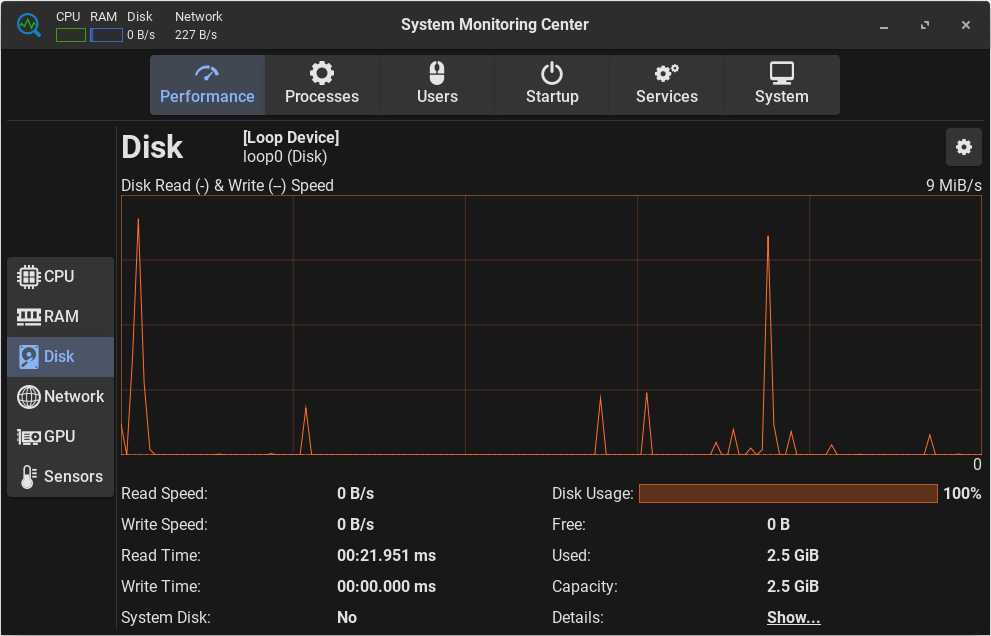Click the RAM mini usage bar in header
The image size is (991, 636).
click(x=106, y=35)
